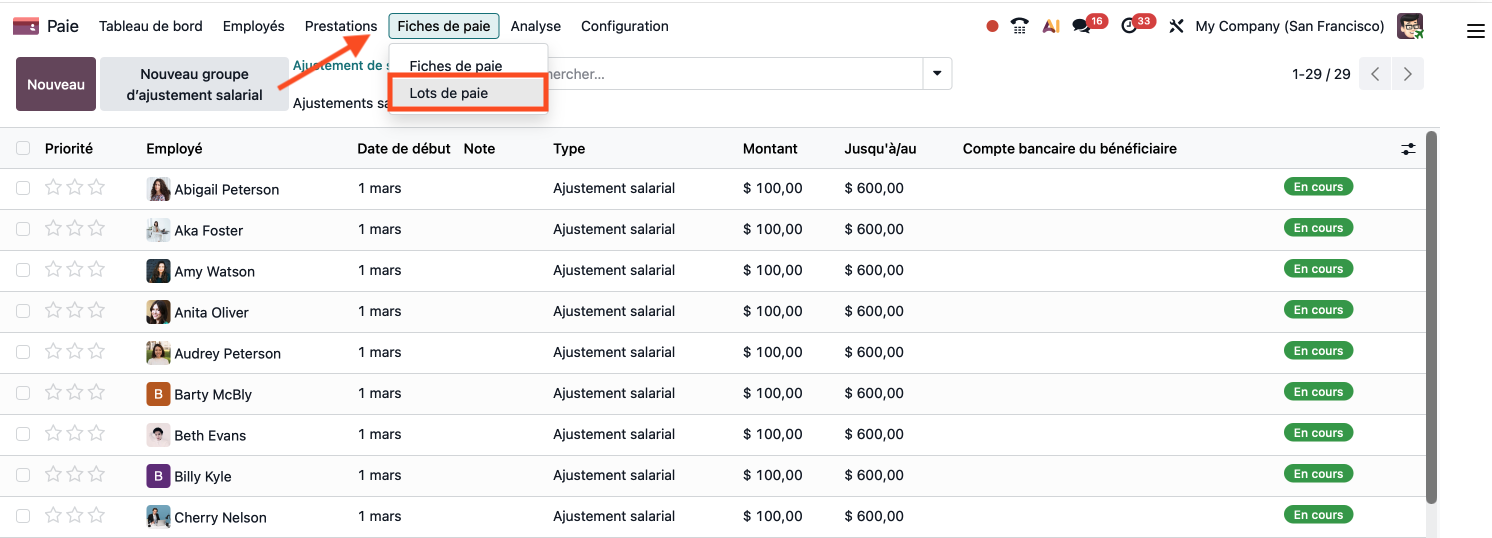
Task: Click the Paie app logo icon
Action: [26, 26]
